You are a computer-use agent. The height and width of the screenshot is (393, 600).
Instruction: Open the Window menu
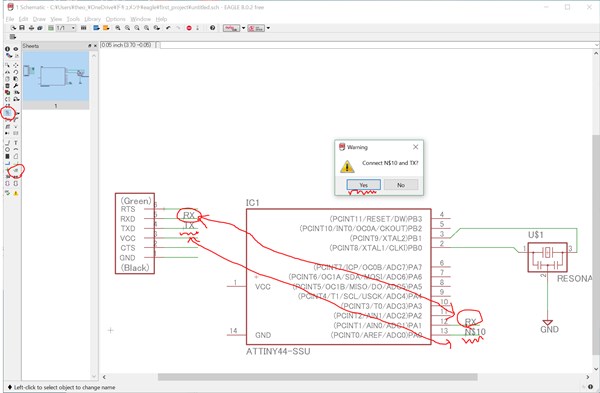click(x=140, y=19)
